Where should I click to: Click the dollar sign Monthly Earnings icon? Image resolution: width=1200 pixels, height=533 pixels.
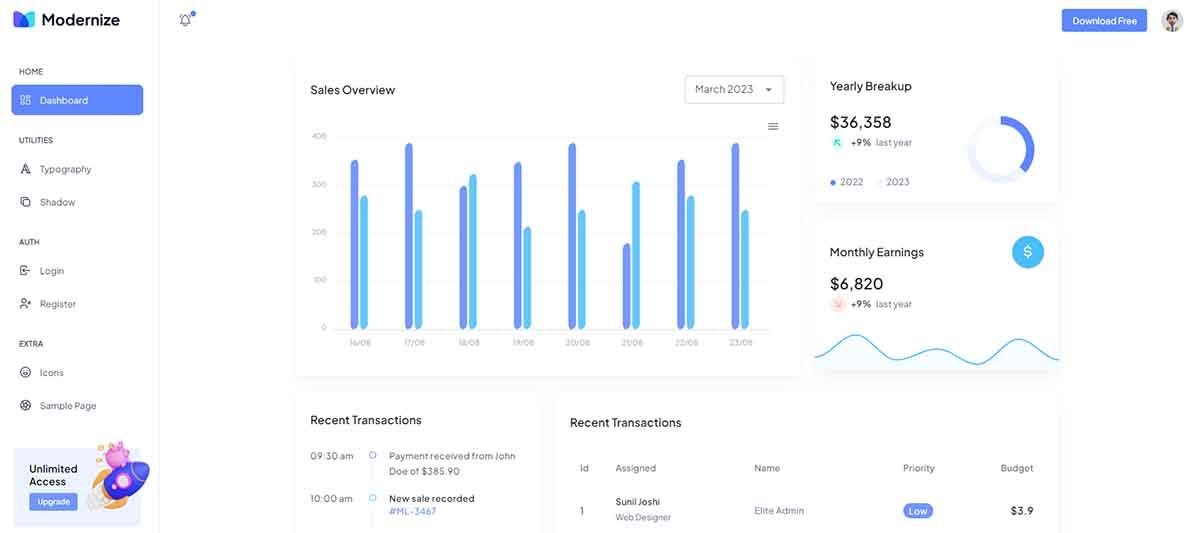coord(1028,252)
